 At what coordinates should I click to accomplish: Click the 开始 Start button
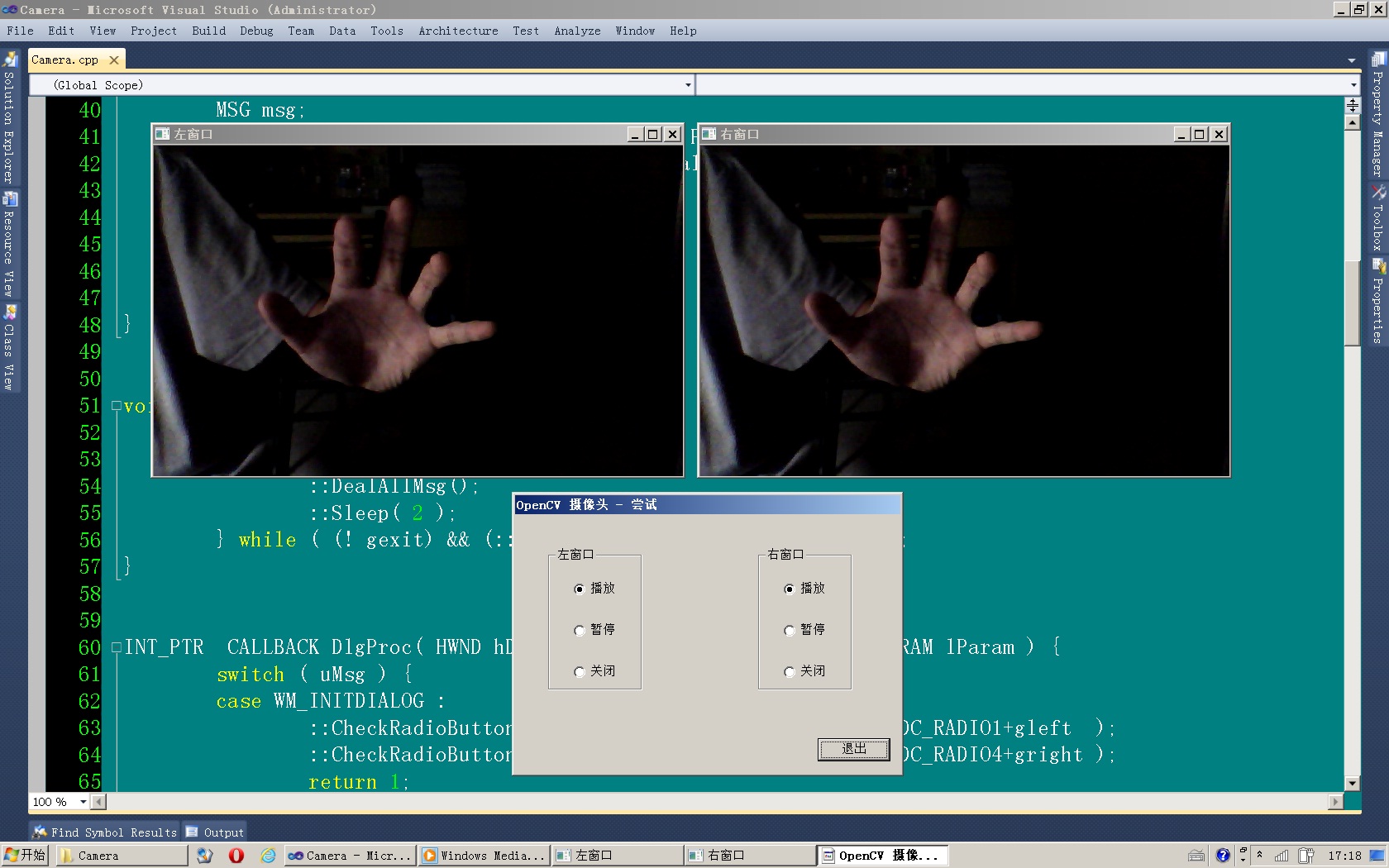click(x=25, y=855)
